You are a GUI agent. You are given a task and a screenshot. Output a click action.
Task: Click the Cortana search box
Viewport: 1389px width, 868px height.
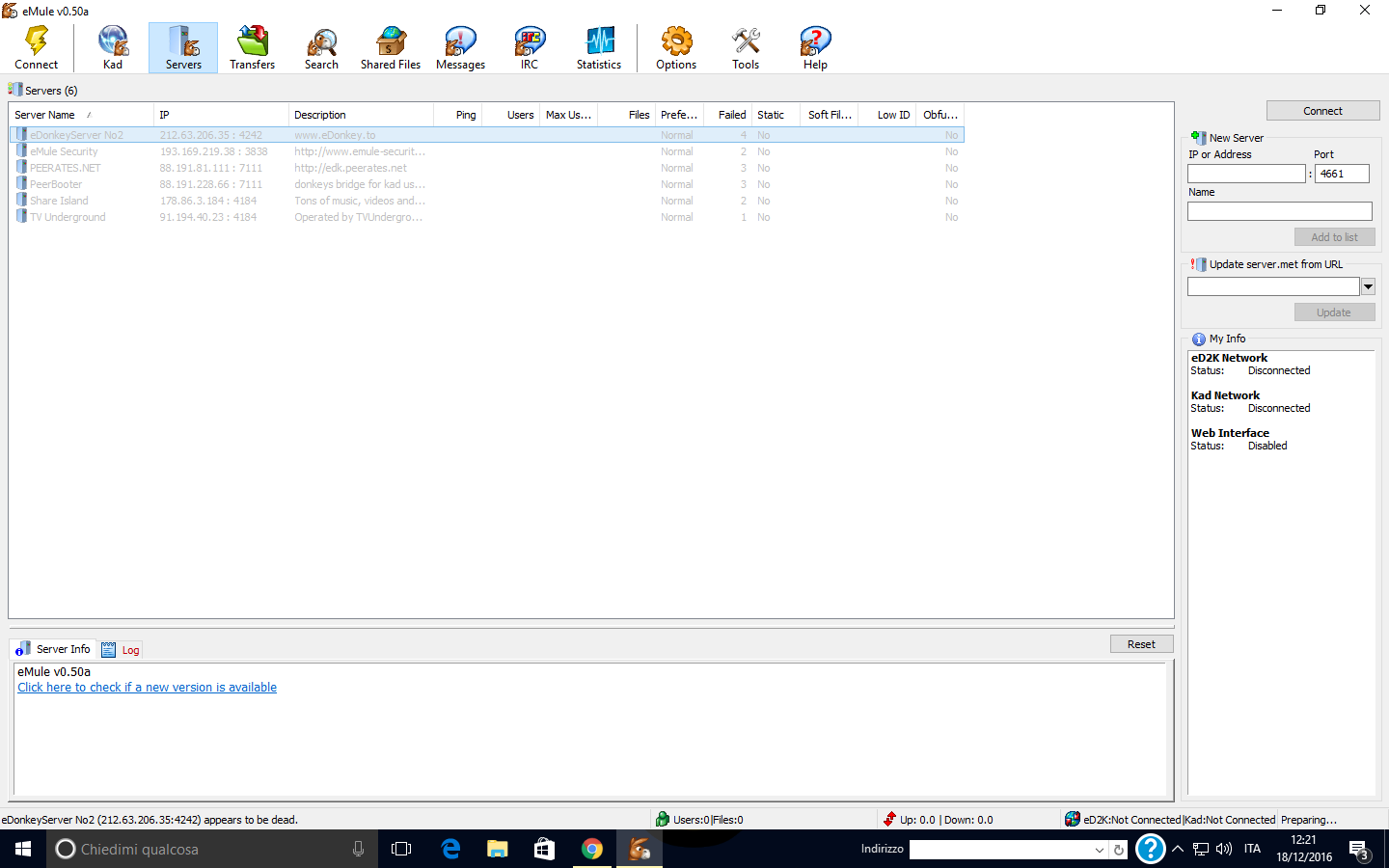pos(212,849)
